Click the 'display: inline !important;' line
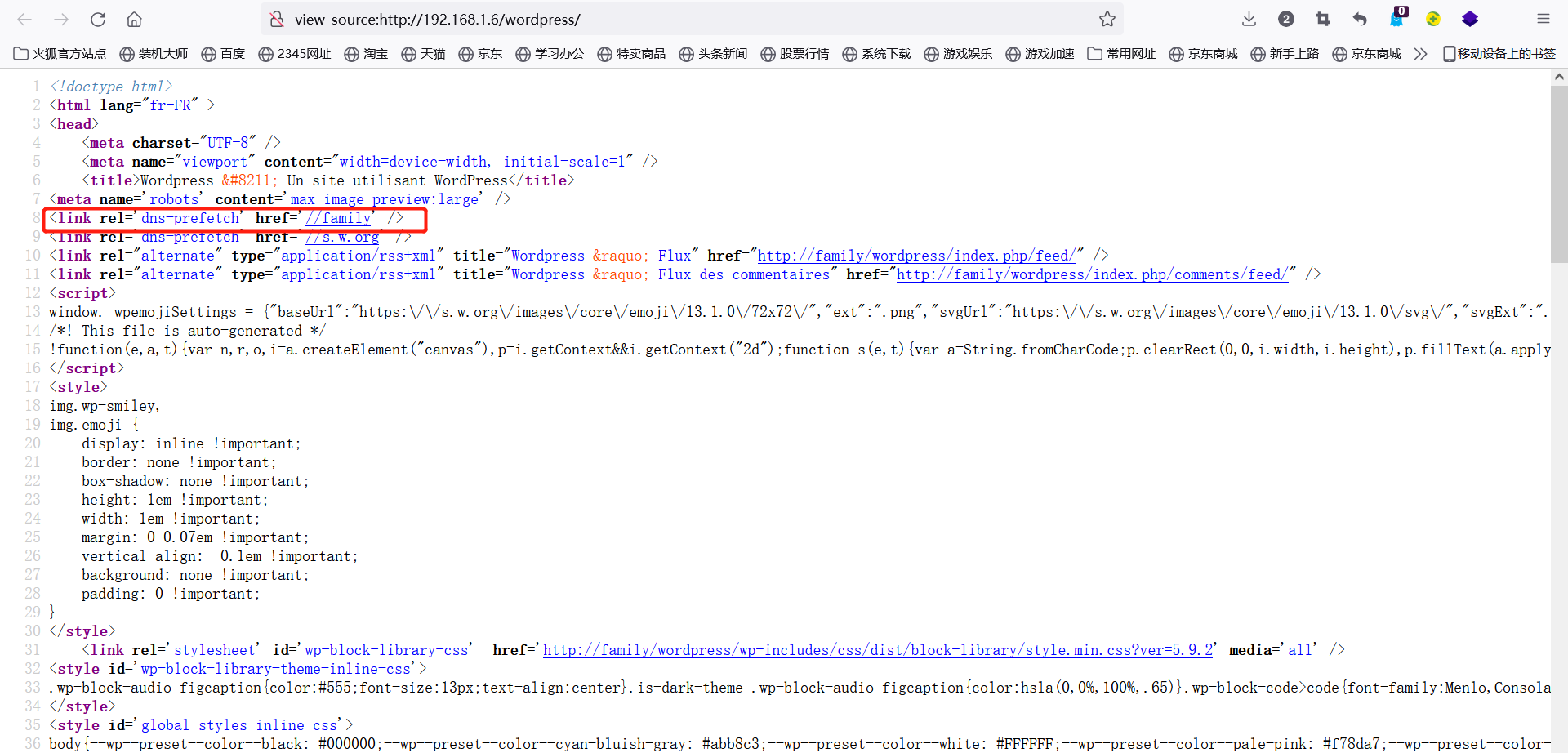The height and width of the screenshot is (753, 1568). [x=191, y=443]
